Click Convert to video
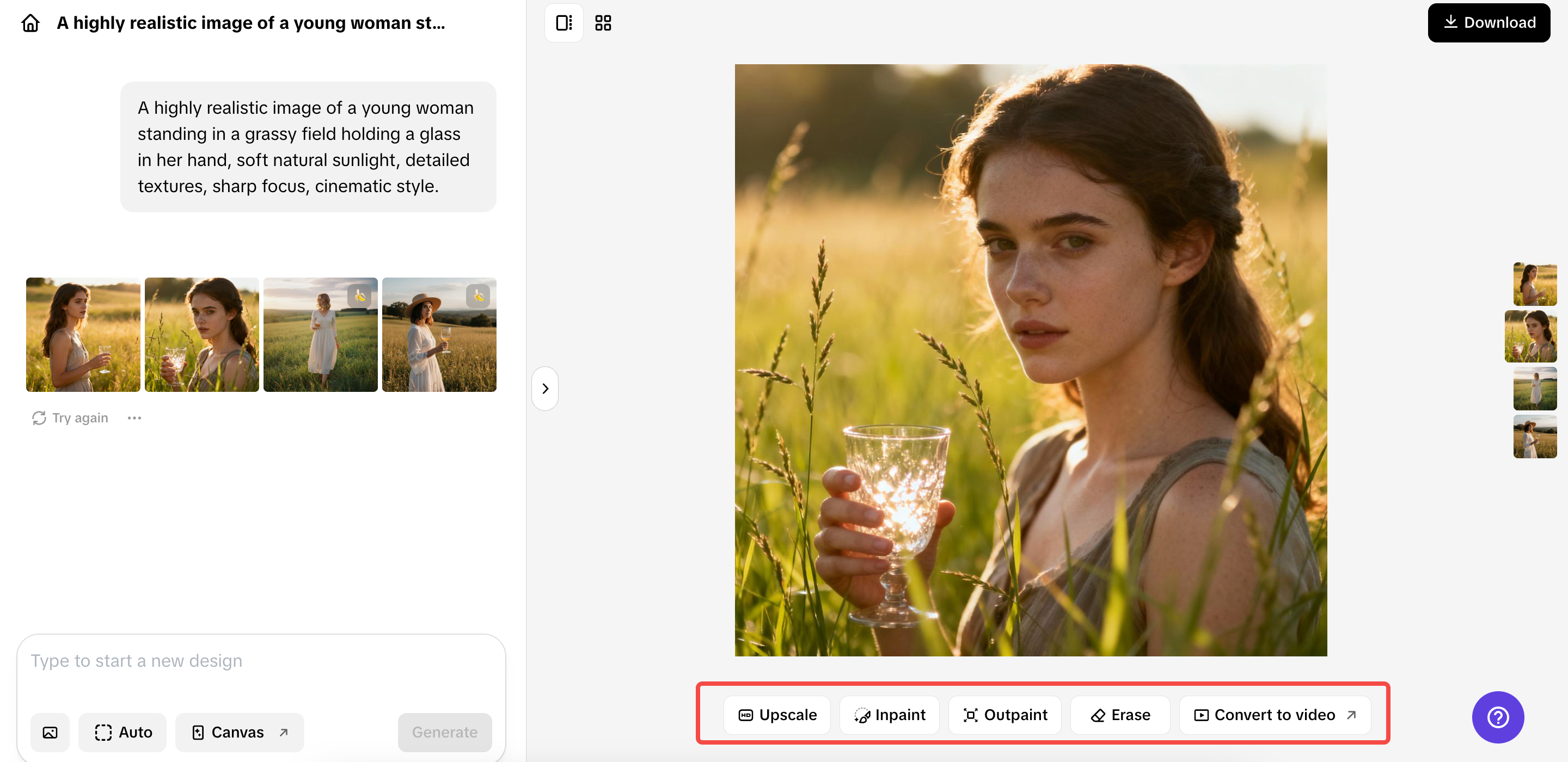 click(x=1275, y=715)
